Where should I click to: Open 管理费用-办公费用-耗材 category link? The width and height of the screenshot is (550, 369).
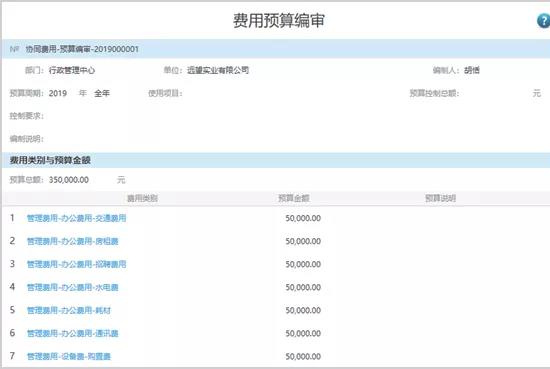[69, 310]
